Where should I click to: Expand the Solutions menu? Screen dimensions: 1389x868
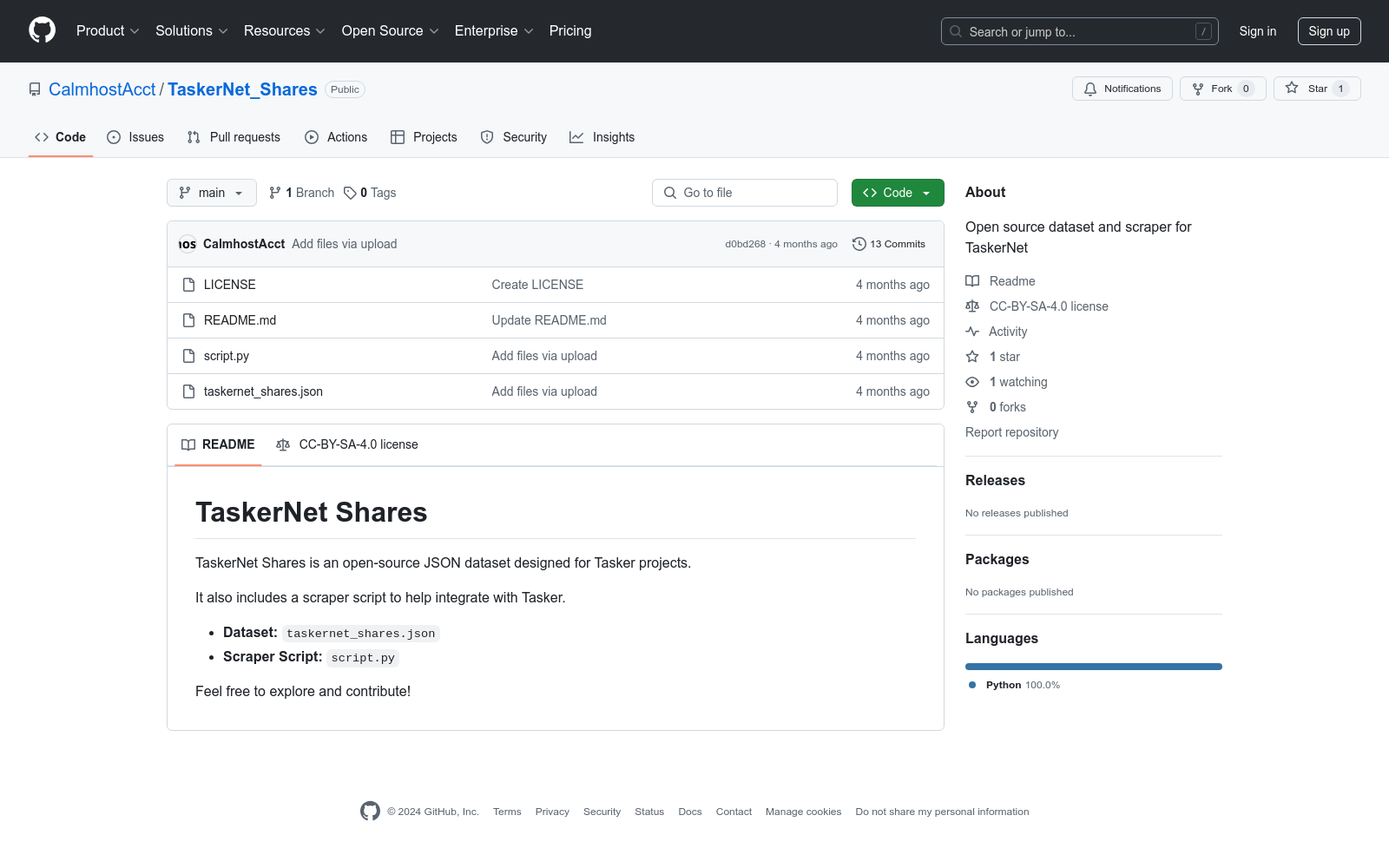(191, 30)
